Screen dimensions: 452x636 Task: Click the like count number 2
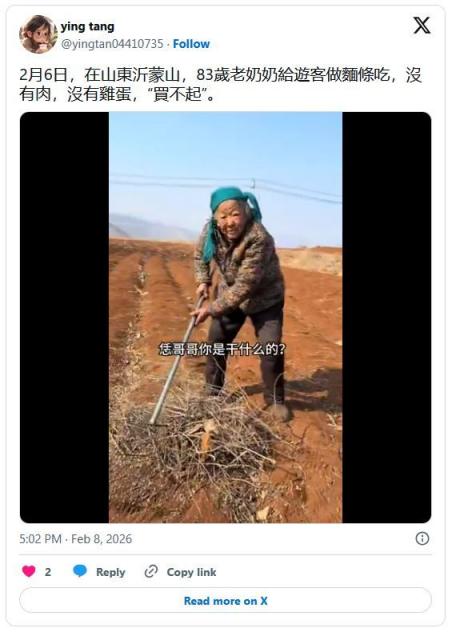coord(47,572)
